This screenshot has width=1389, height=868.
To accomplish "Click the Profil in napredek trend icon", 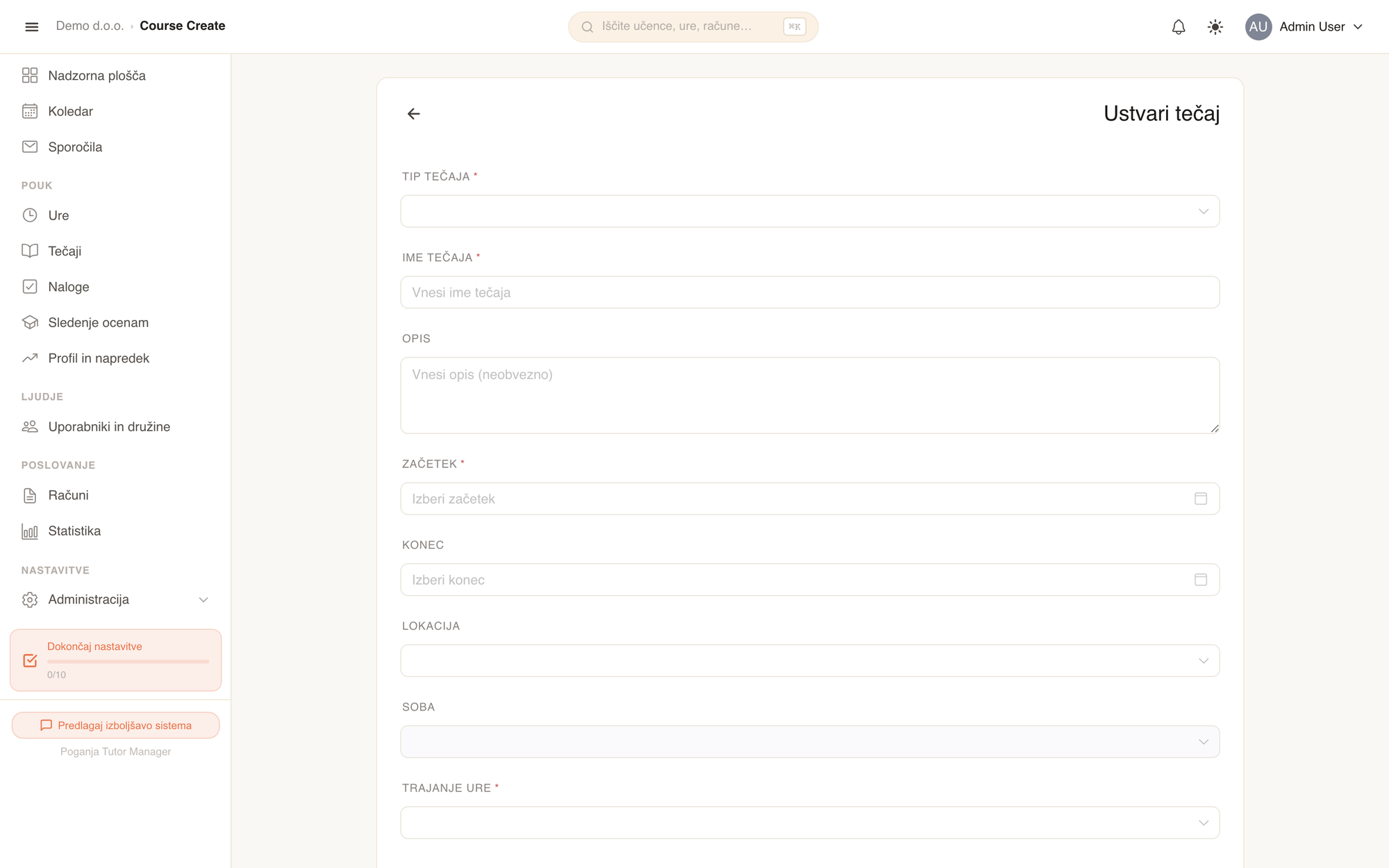I will click(x=30, y=358).
